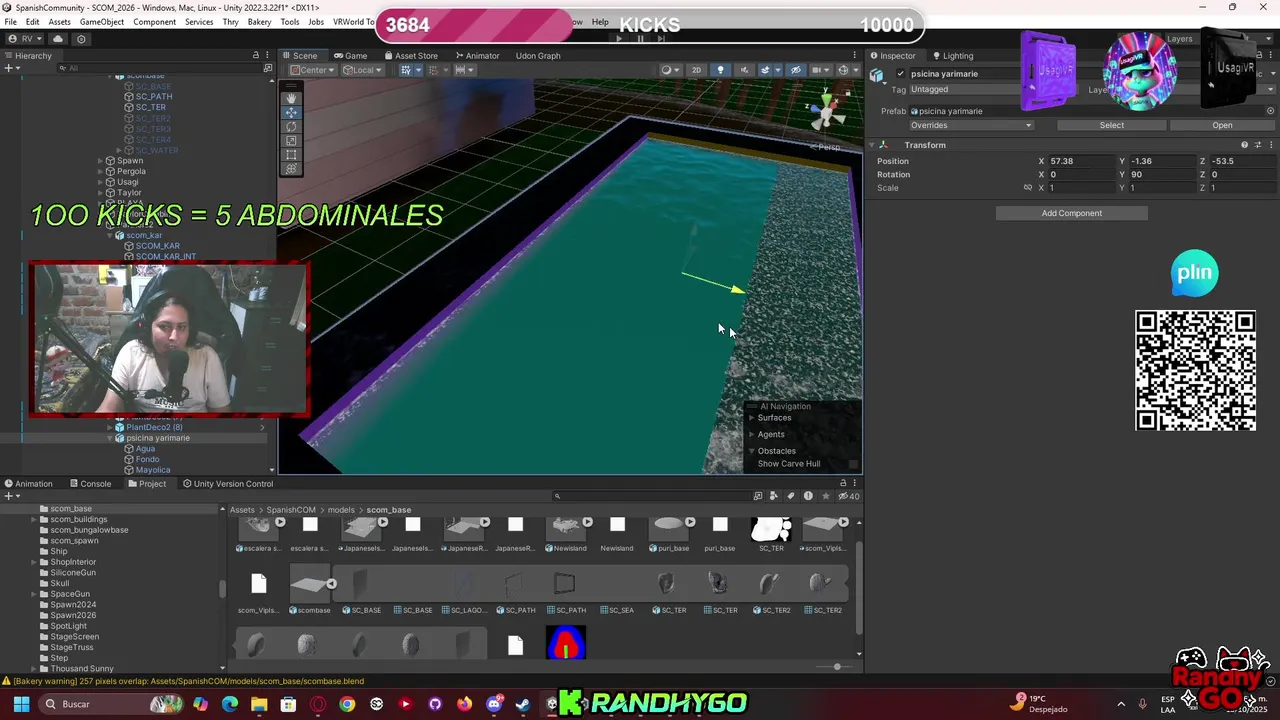Click the Unity Cloud icon in top toolbar
Image resolution: width=1280 pixels, height=720 pixels.
58,39
